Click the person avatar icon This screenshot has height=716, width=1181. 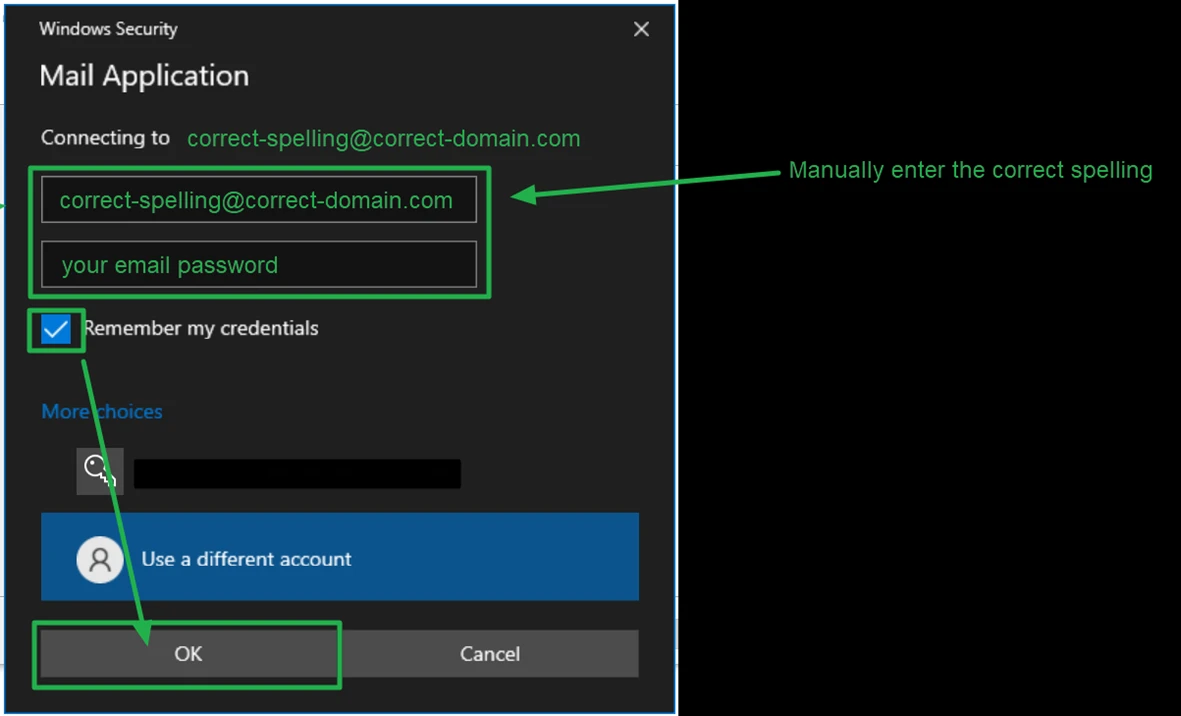pos(100,559)
